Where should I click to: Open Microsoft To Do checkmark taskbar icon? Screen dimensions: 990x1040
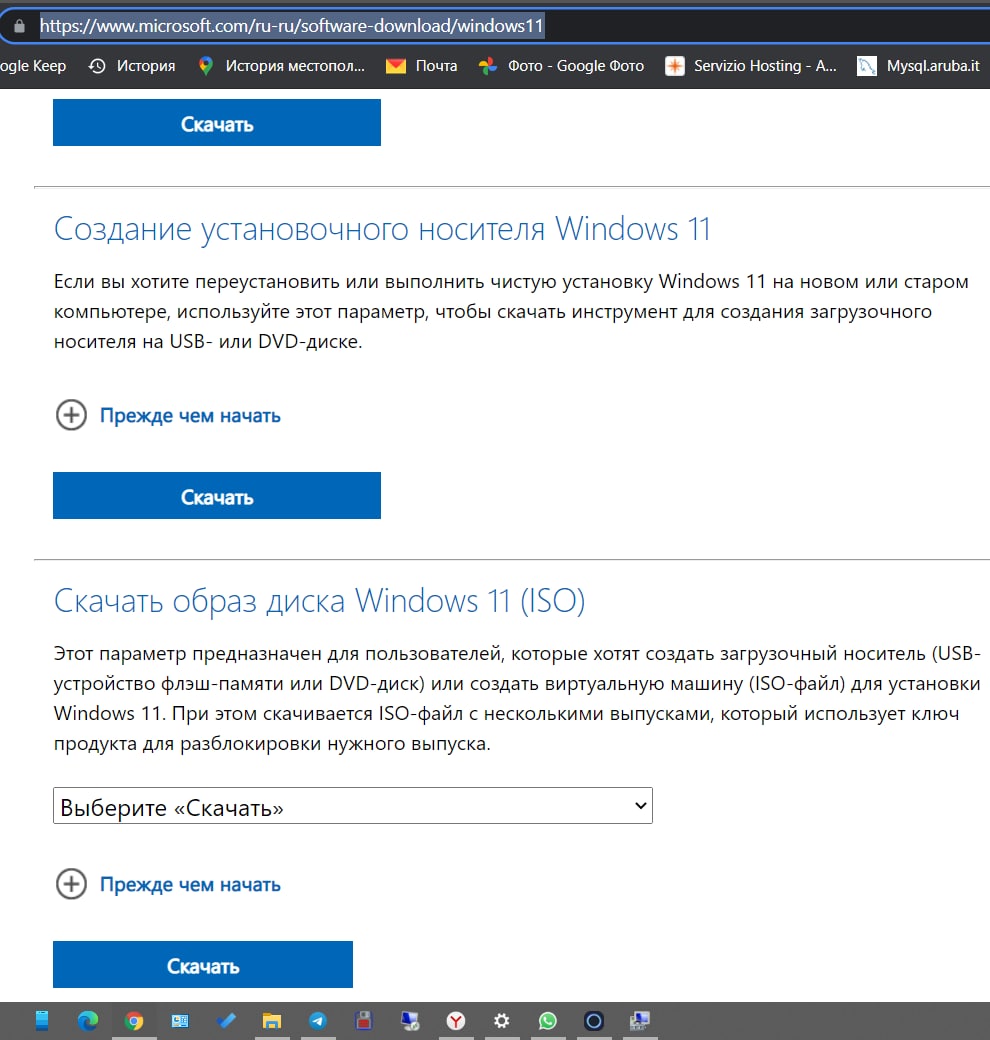[226, 1021]
